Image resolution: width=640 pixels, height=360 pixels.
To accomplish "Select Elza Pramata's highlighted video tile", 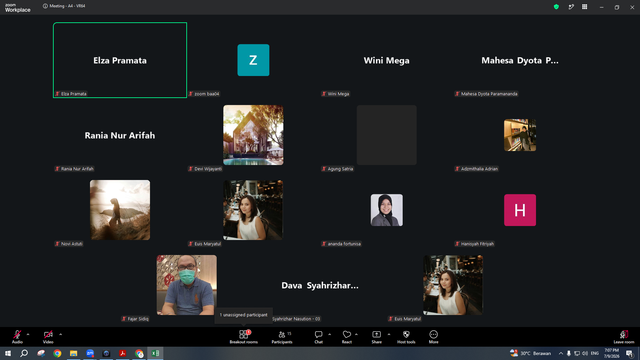I will pos(120,60).
